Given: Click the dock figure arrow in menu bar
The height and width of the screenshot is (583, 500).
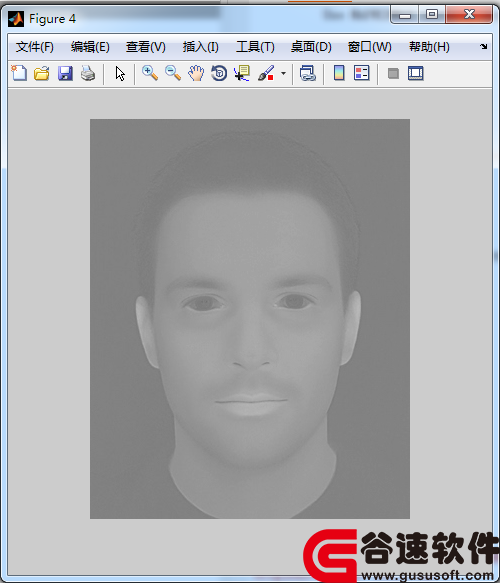Looking at the screenshot, I should click(x=483, y=46).
